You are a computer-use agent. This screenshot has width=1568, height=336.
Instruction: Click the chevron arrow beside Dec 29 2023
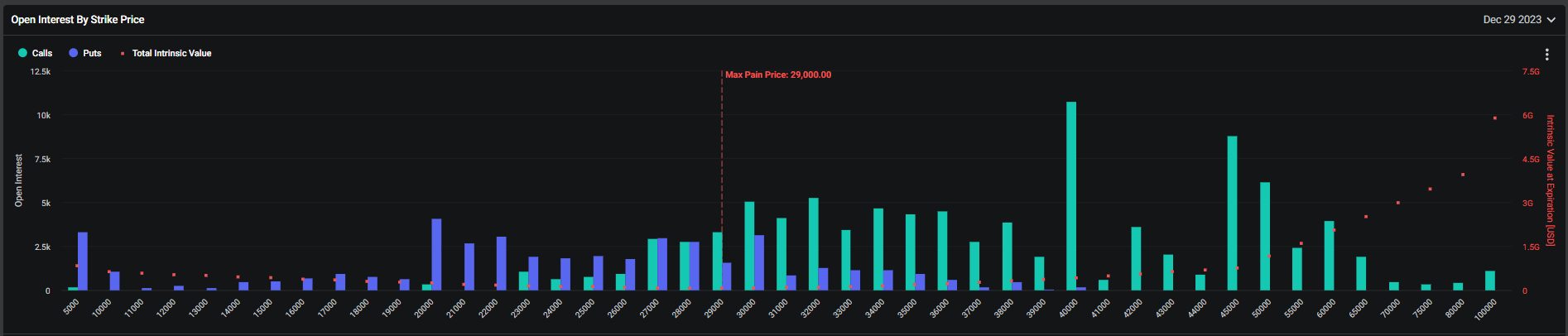1550,20
